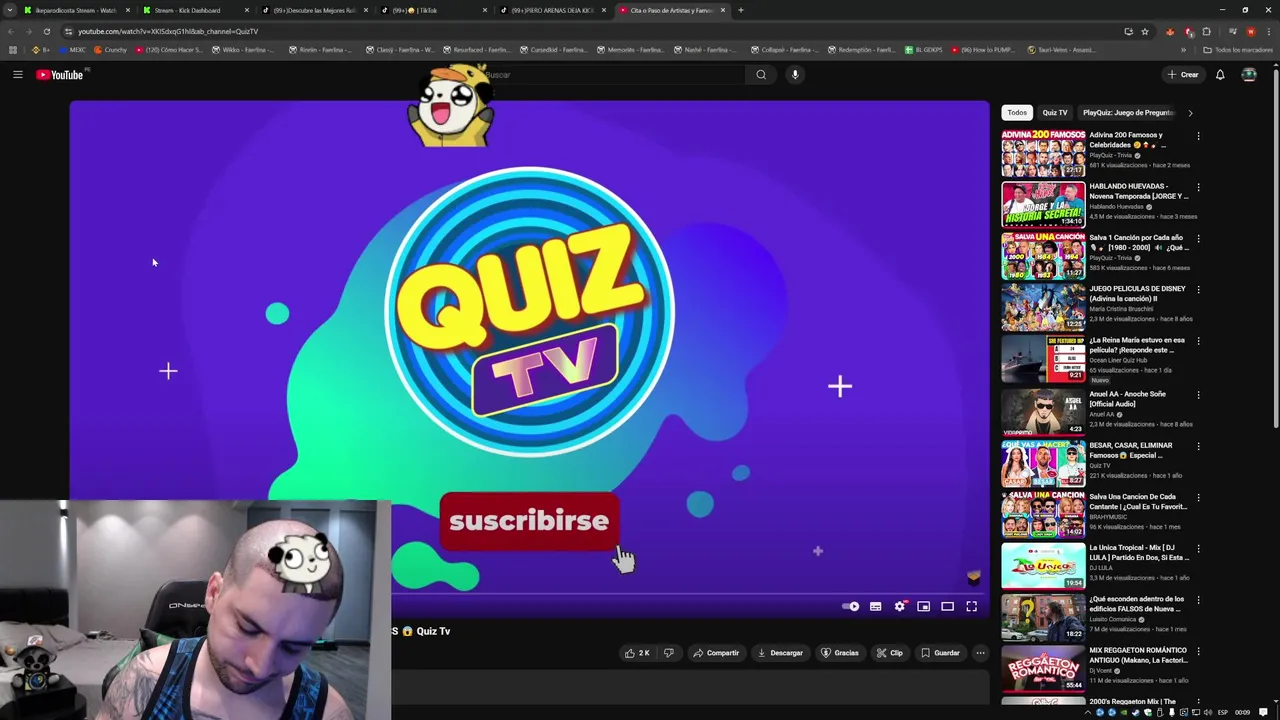
Task: Open video player settings gear
Action: coord(899,606)
